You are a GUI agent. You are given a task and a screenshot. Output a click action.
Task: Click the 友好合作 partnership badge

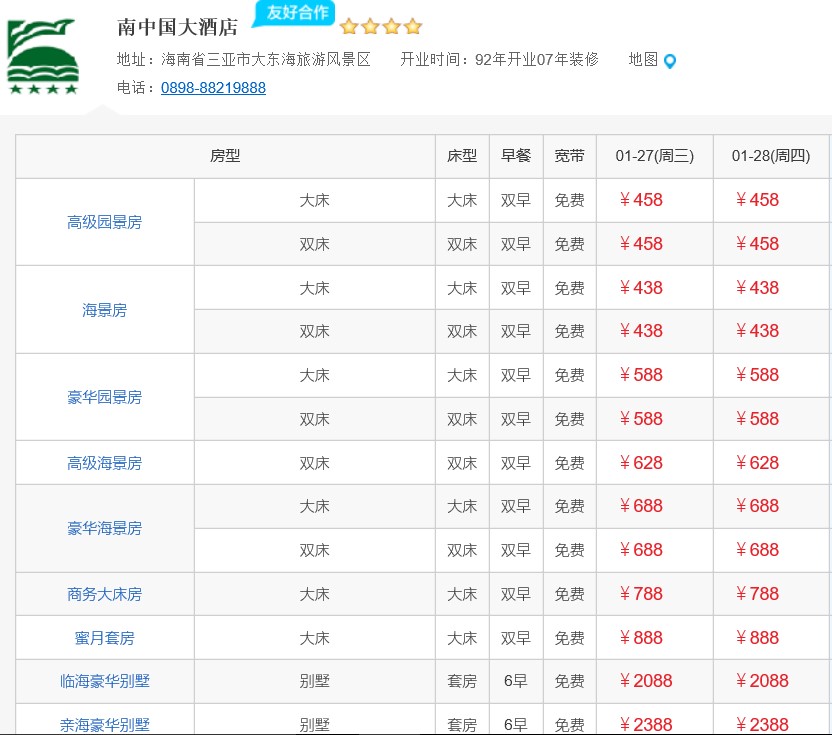(295, 13)
